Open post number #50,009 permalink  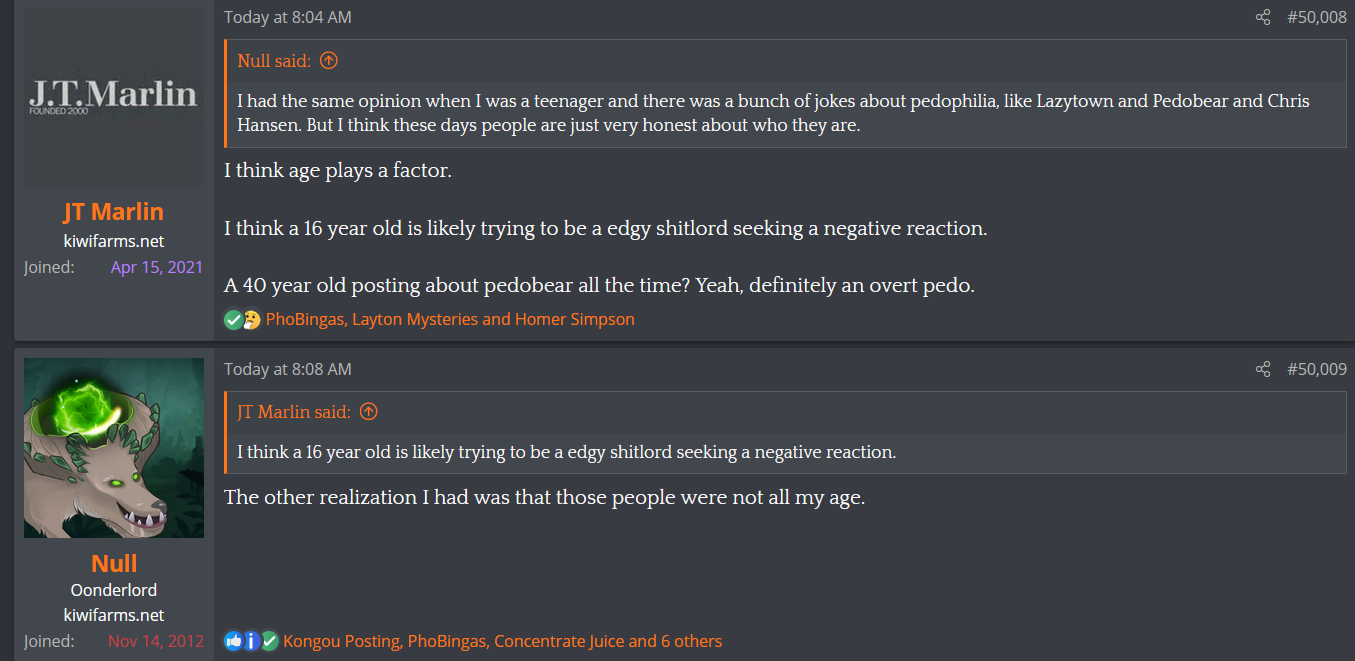pos(1316,369)
